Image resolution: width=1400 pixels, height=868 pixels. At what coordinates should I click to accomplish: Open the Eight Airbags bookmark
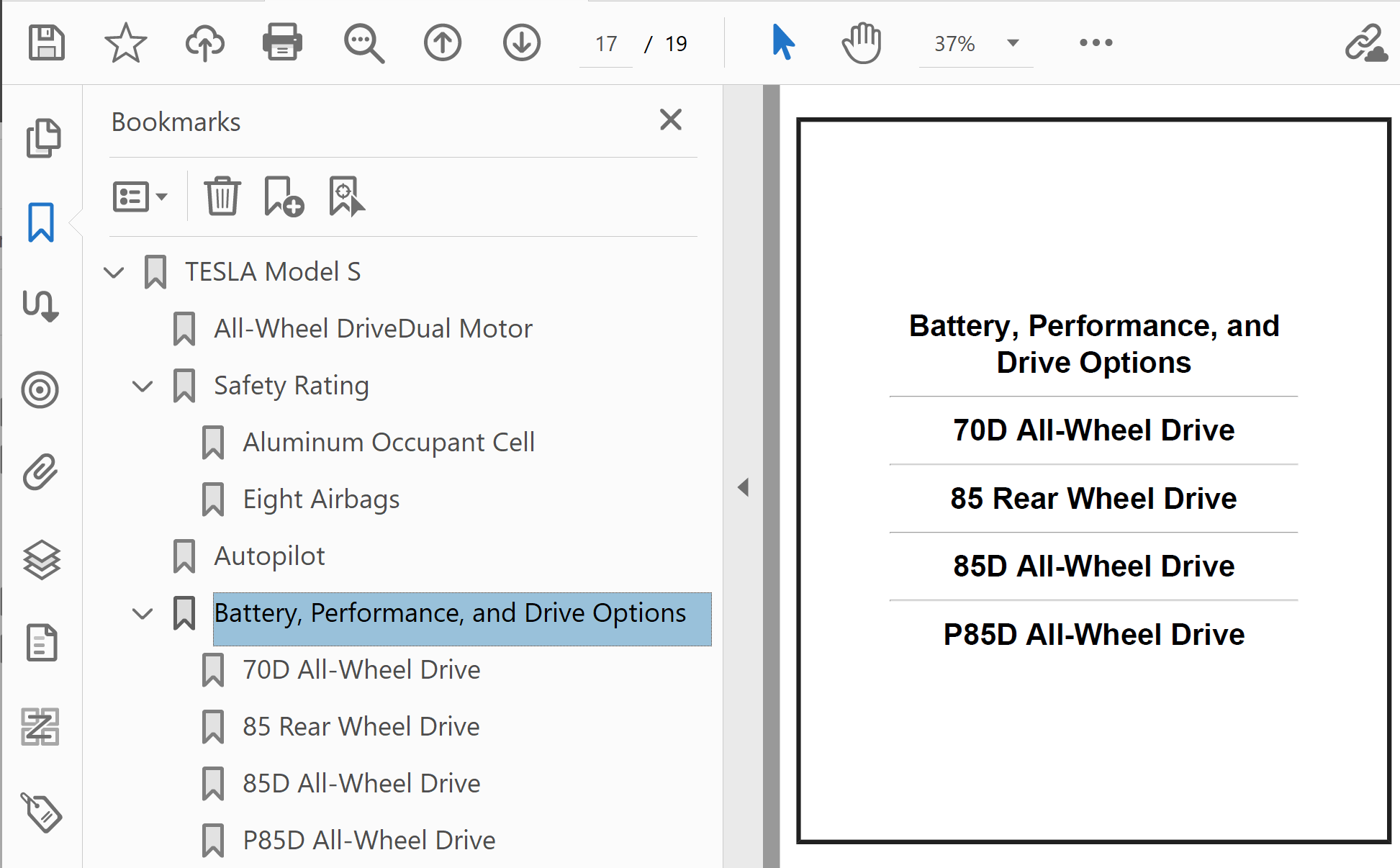[x=321, y=499]
